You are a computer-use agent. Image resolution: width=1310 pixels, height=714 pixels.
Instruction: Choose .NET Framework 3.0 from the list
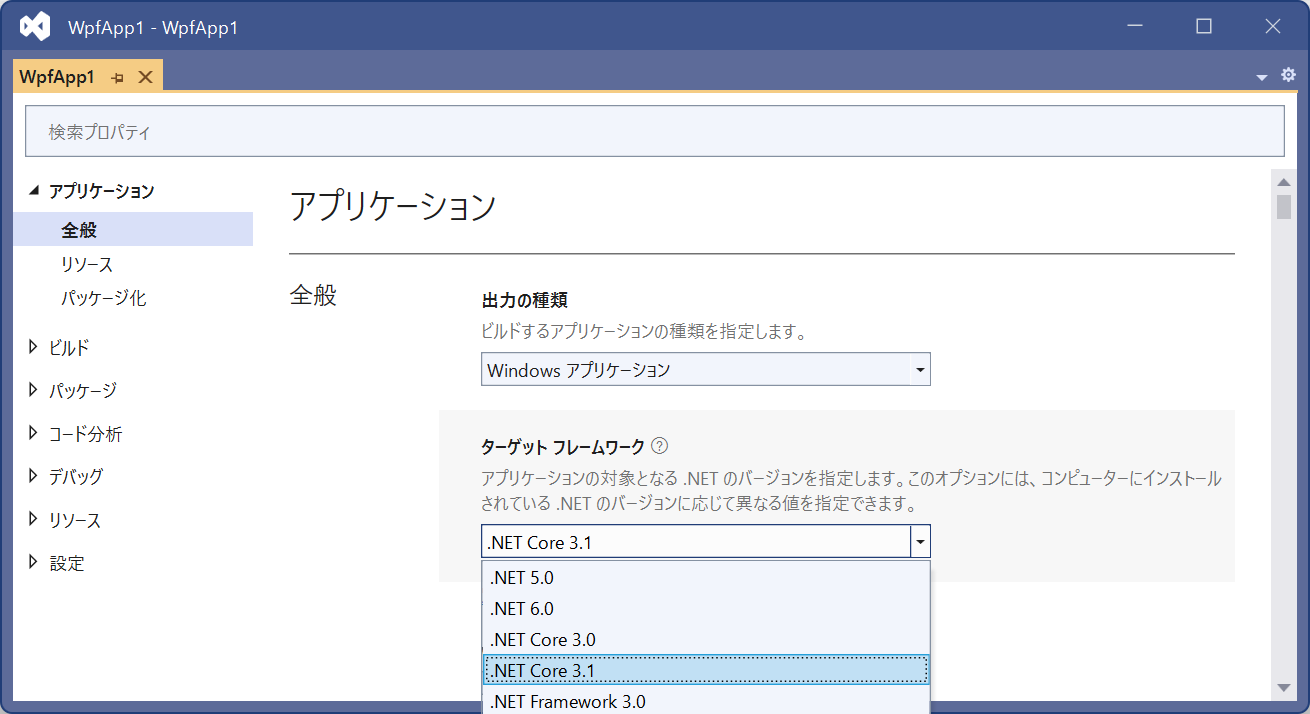[x=706, y=700]
